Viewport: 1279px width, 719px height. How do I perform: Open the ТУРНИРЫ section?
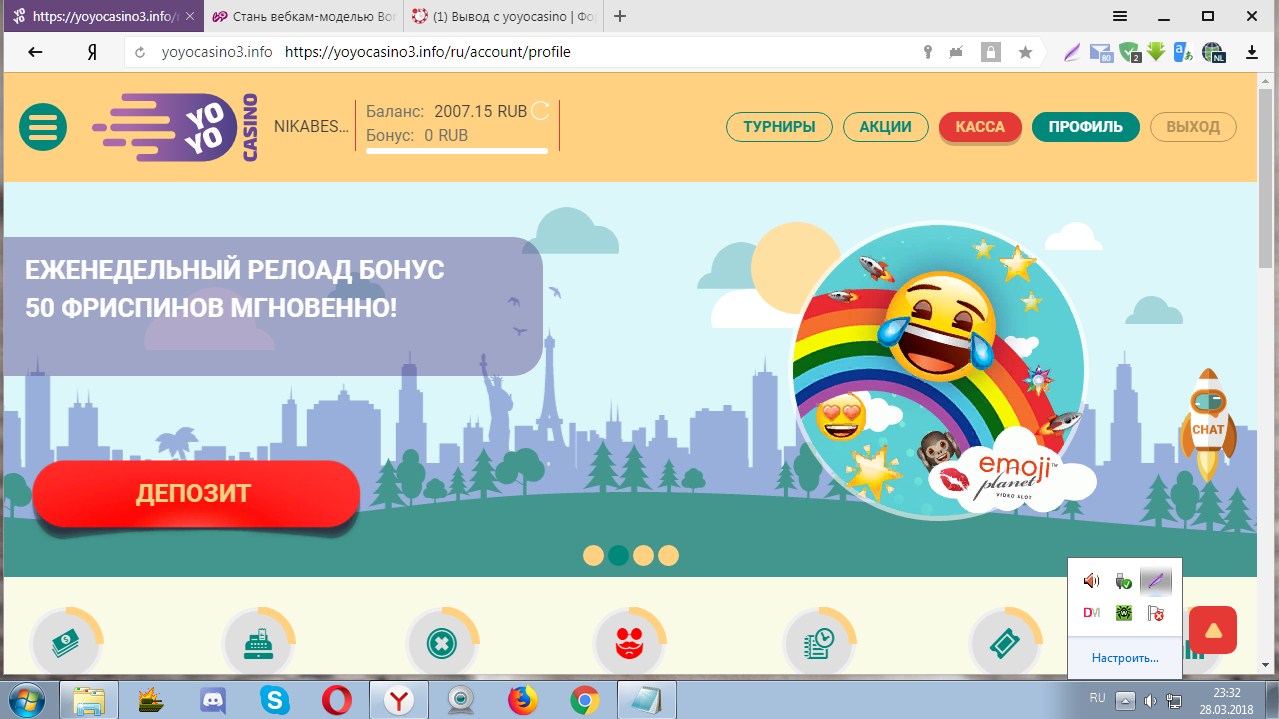(x=779, y=127)
